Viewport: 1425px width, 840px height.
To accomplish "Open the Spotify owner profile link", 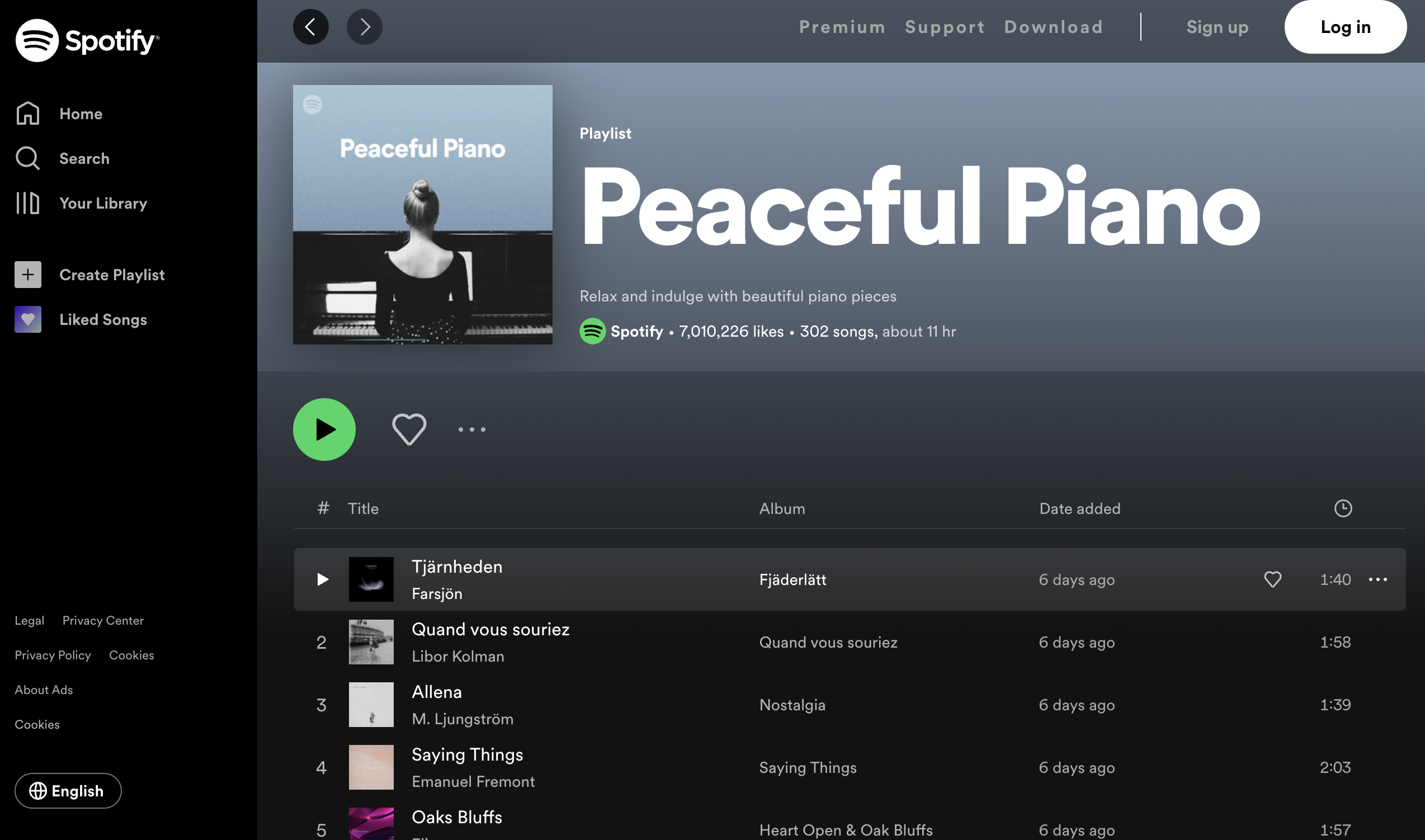I will point(636,331).
